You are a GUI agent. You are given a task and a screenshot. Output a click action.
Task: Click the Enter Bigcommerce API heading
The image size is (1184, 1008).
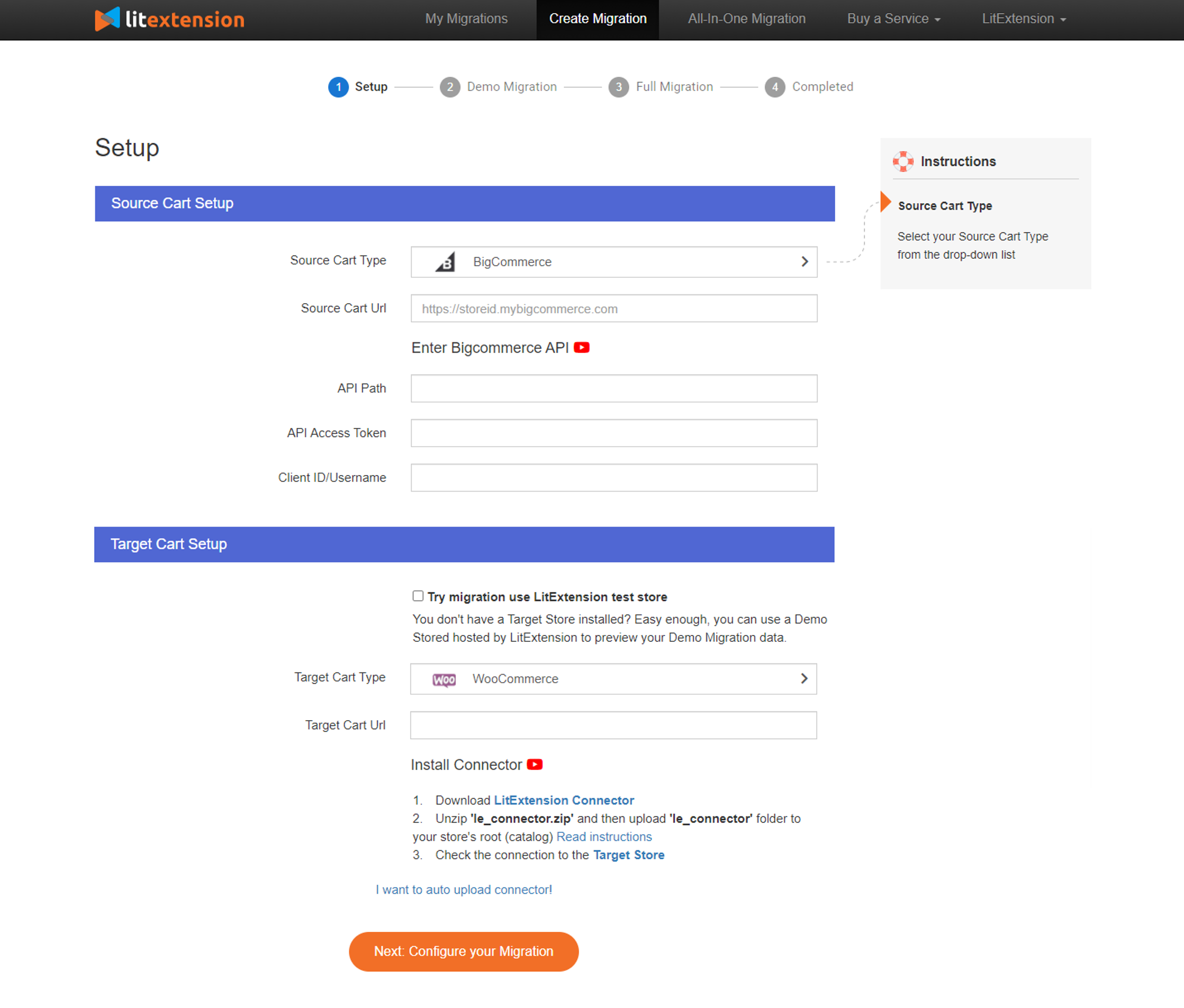click(x=490, y=348)
